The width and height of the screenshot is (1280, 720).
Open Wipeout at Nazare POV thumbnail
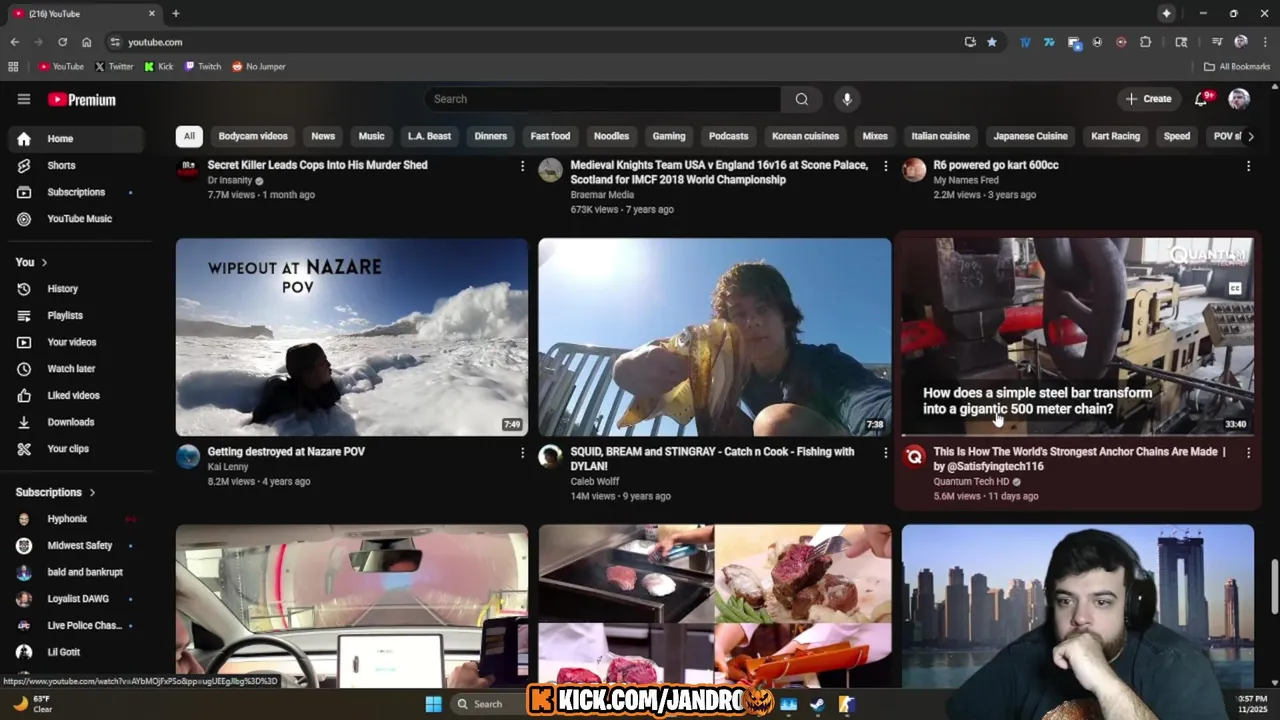click(x=352, y=337)
